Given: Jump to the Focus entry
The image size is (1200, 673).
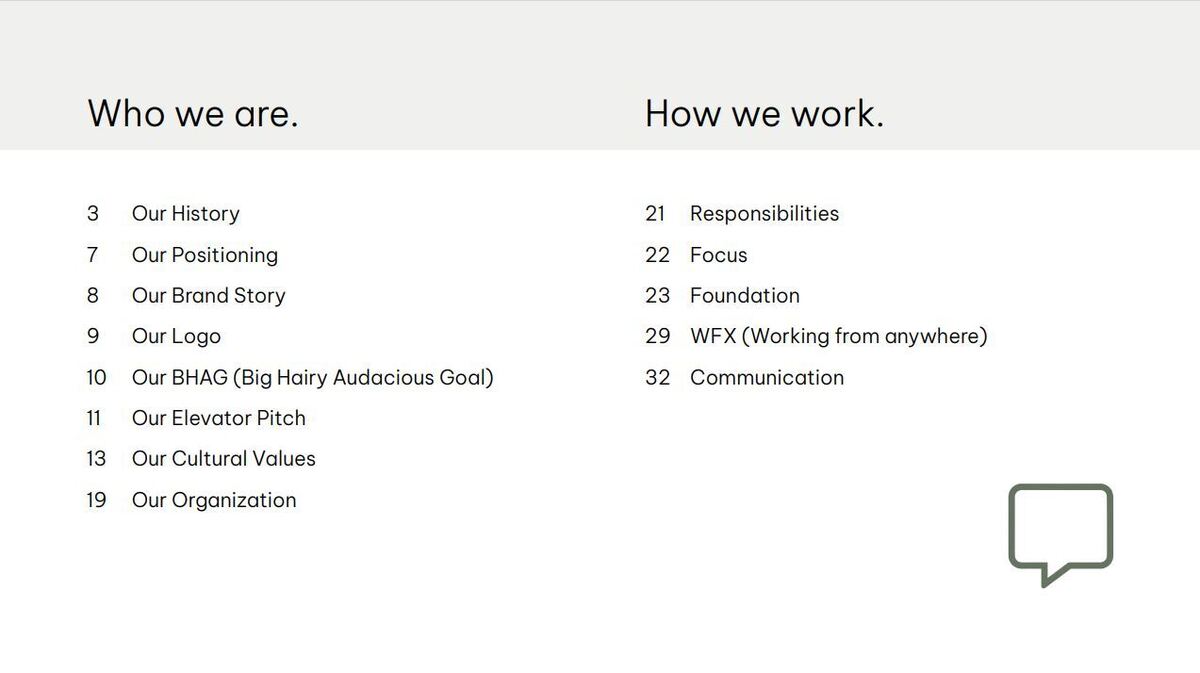Looking at the screenshot, I should [x=719, y=255].
